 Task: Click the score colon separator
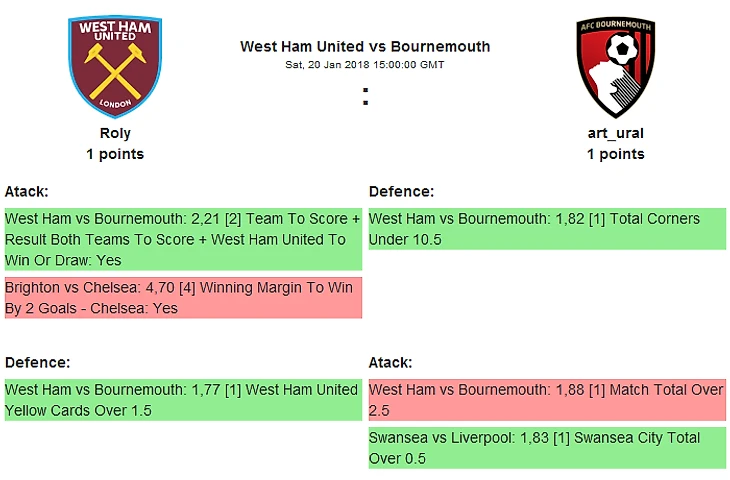366,97
